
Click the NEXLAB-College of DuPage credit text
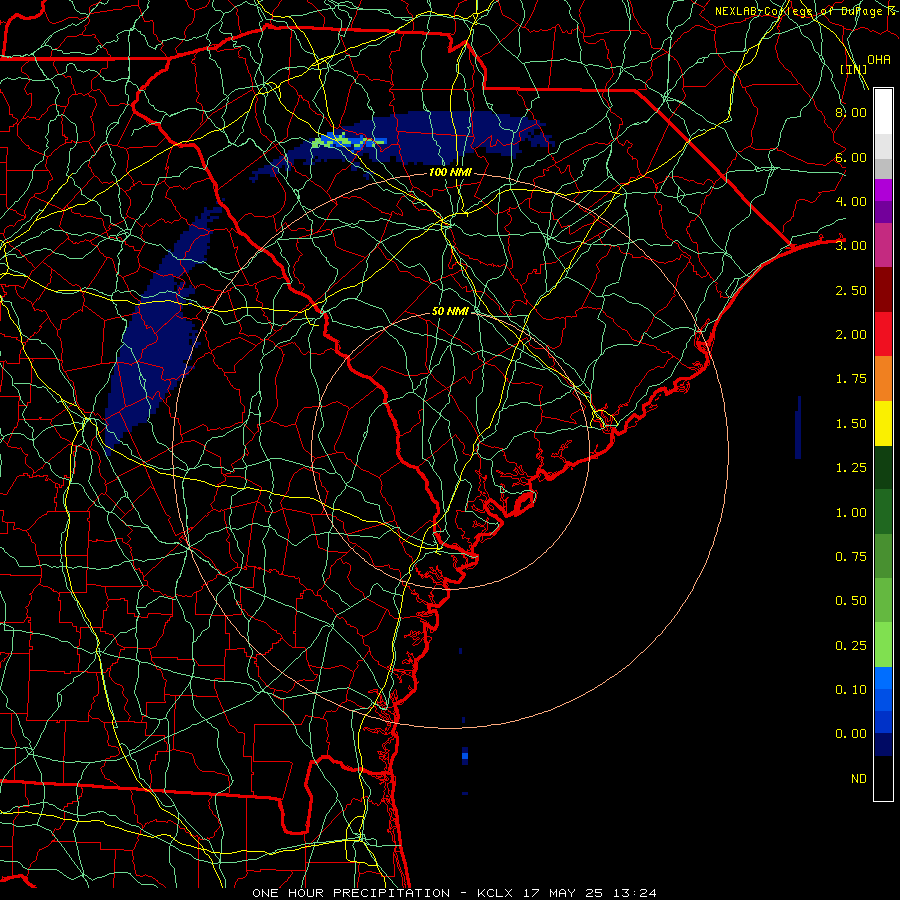tap(805, 11)
